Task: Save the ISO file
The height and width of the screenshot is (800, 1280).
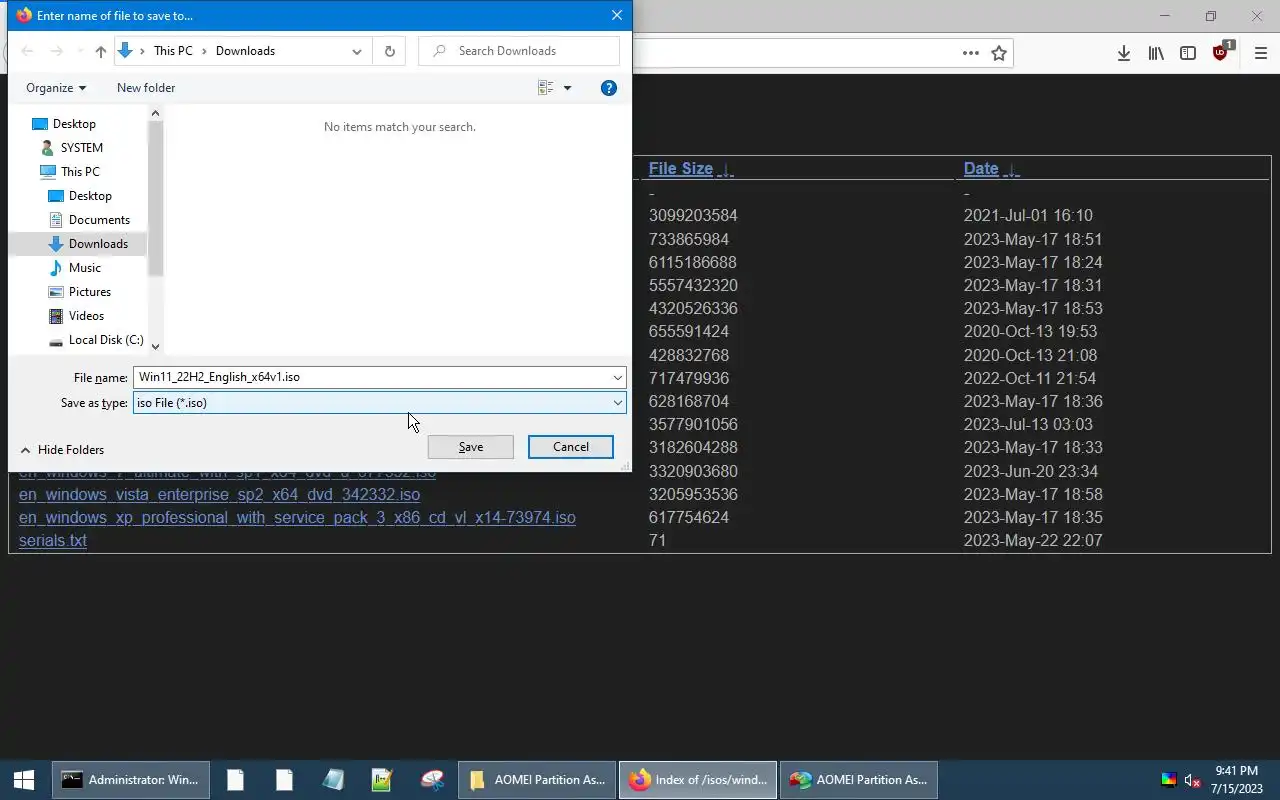Action: pos(471,447)
